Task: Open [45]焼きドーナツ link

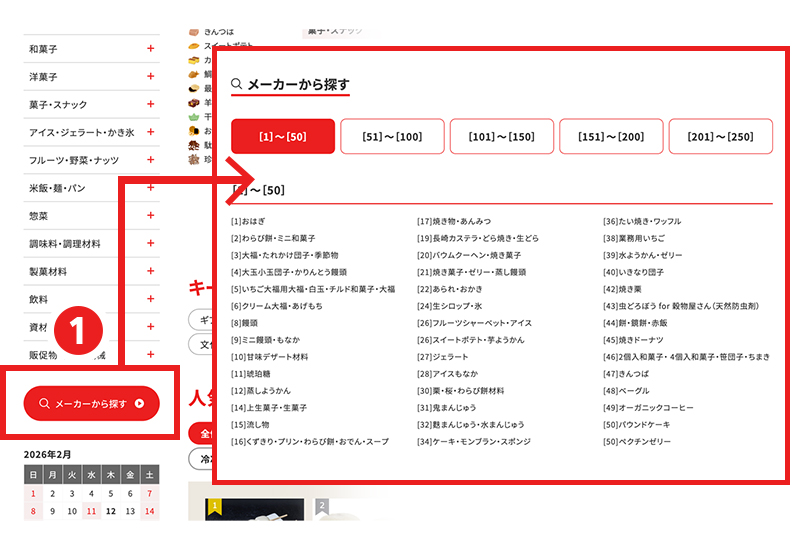Action: tap(633, 340)
